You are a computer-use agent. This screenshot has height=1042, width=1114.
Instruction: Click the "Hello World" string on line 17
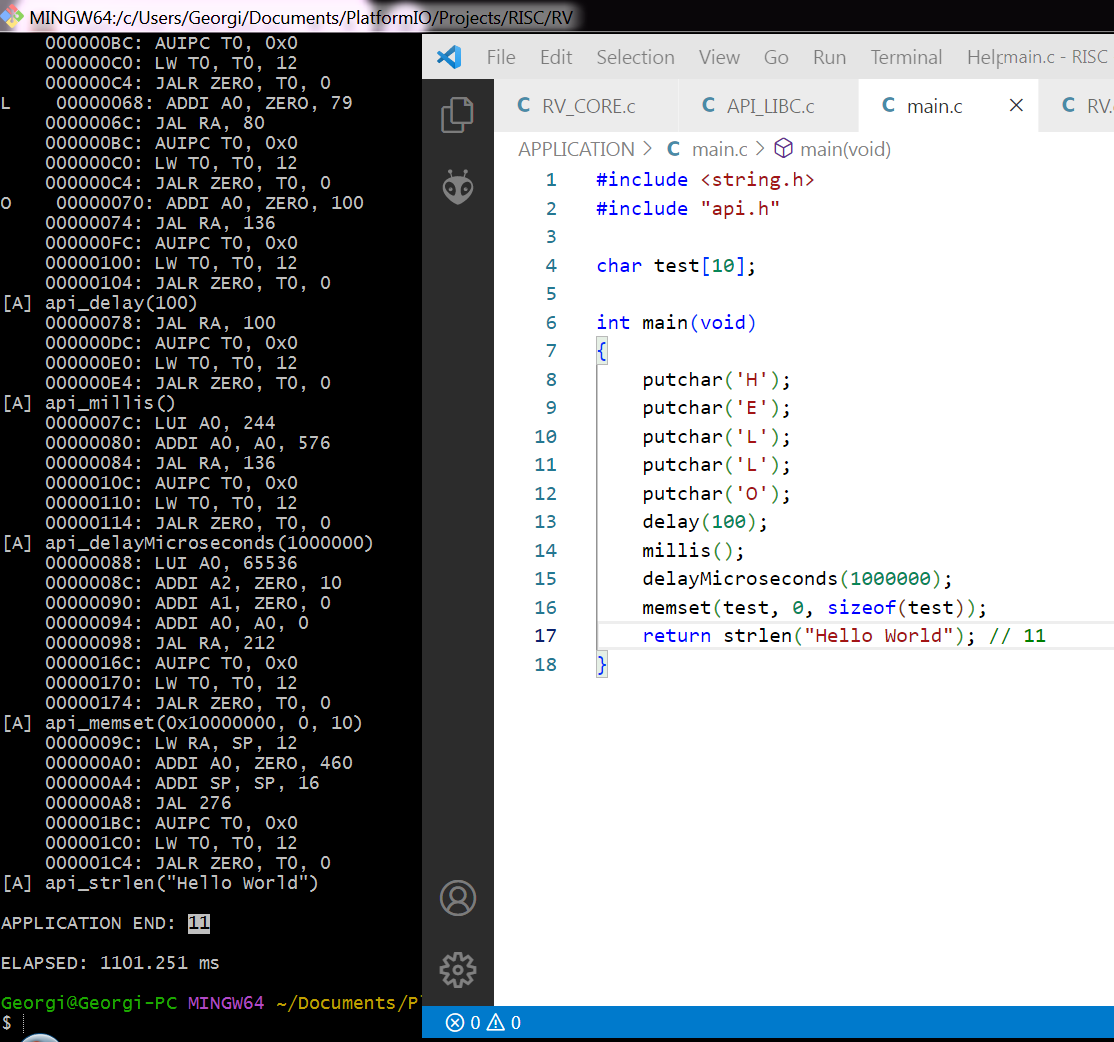click(878, 635)
